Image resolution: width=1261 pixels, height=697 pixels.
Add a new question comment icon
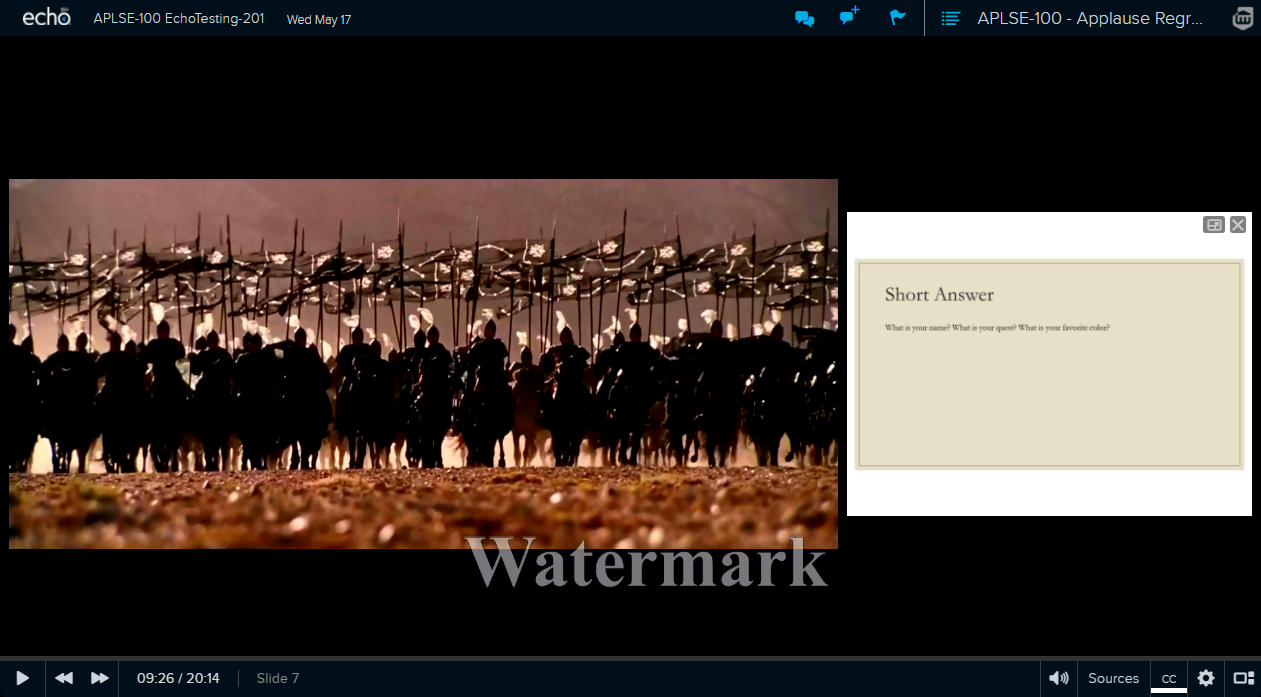click(x=850, y=16)
